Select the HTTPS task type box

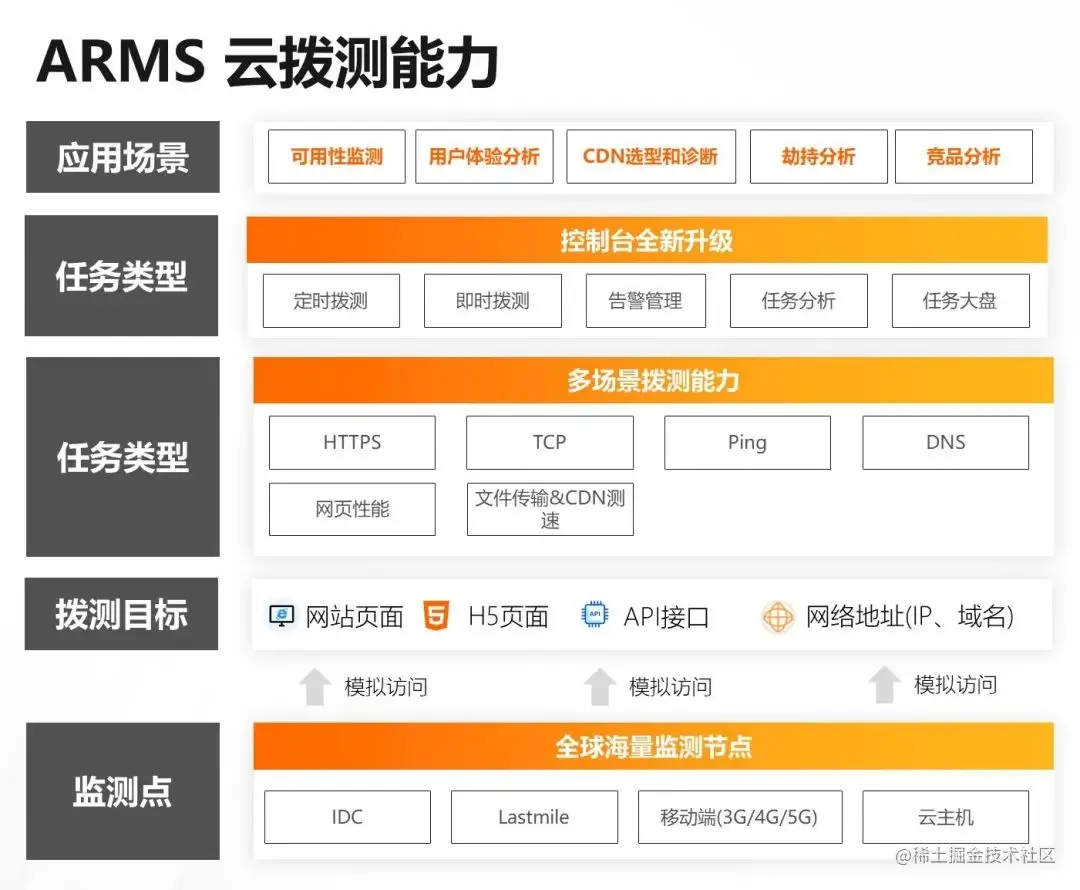(x=352, y=442)
